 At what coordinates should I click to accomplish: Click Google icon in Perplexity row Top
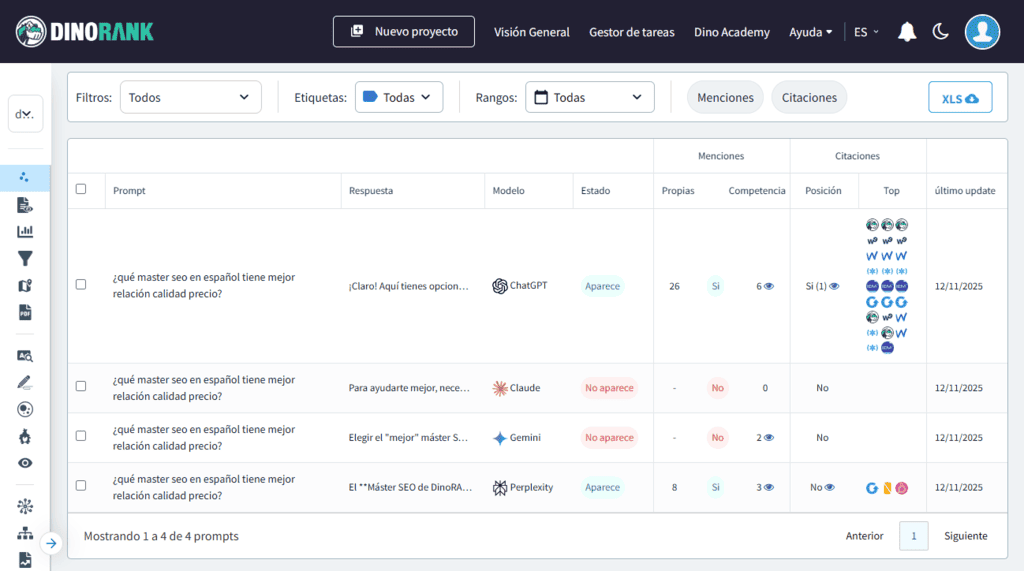872,488
